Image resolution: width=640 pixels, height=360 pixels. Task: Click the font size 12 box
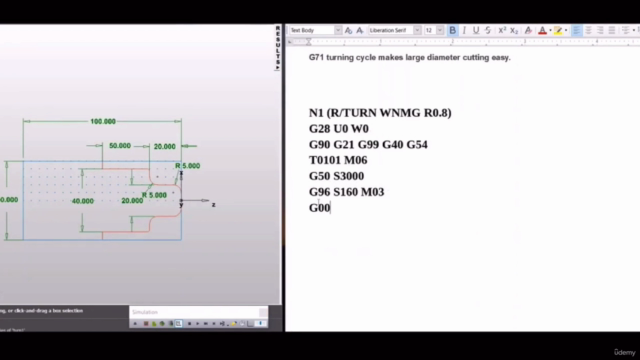(430, 30)
